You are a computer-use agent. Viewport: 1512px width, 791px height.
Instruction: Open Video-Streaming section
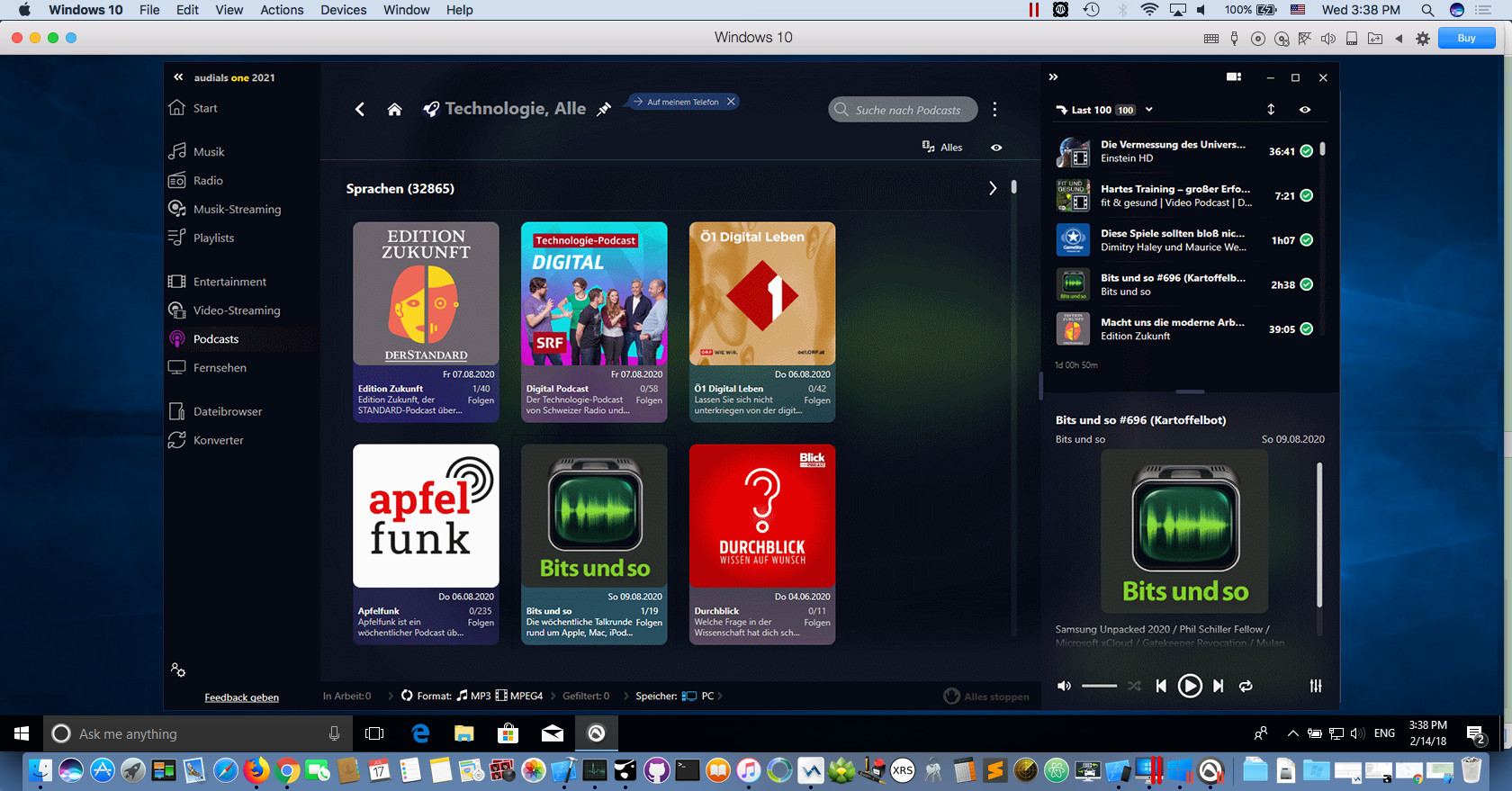click(x=236, y=310)
